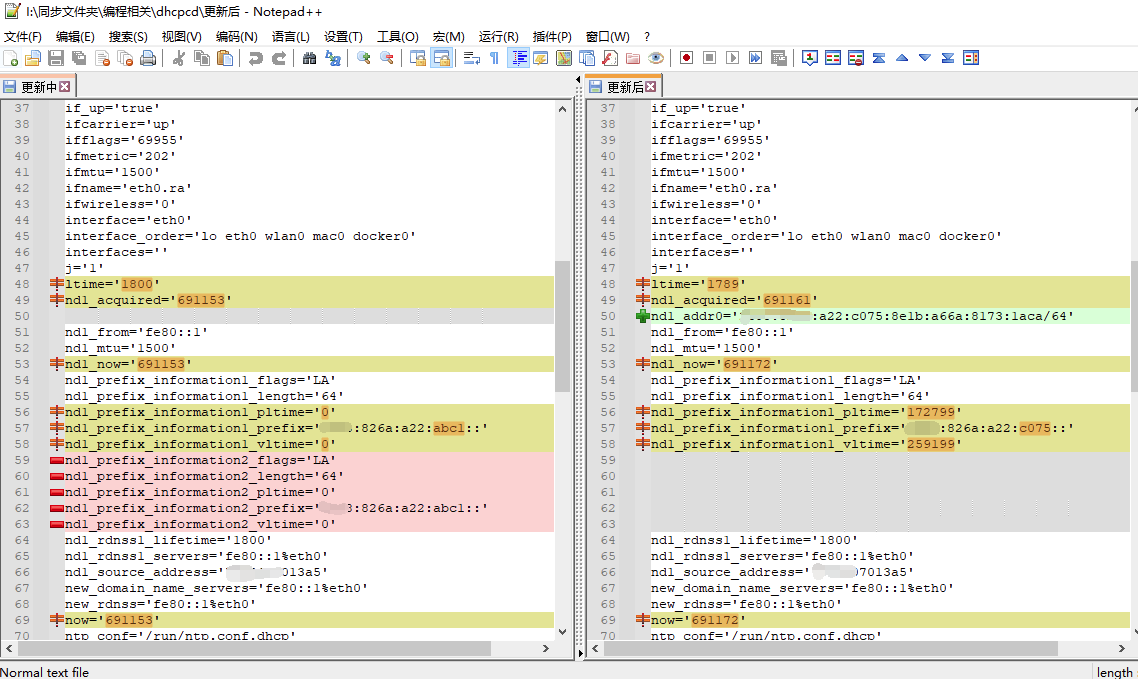Click the Undo toolbar icon
The image size is (1138, 679).
point(256,58)
